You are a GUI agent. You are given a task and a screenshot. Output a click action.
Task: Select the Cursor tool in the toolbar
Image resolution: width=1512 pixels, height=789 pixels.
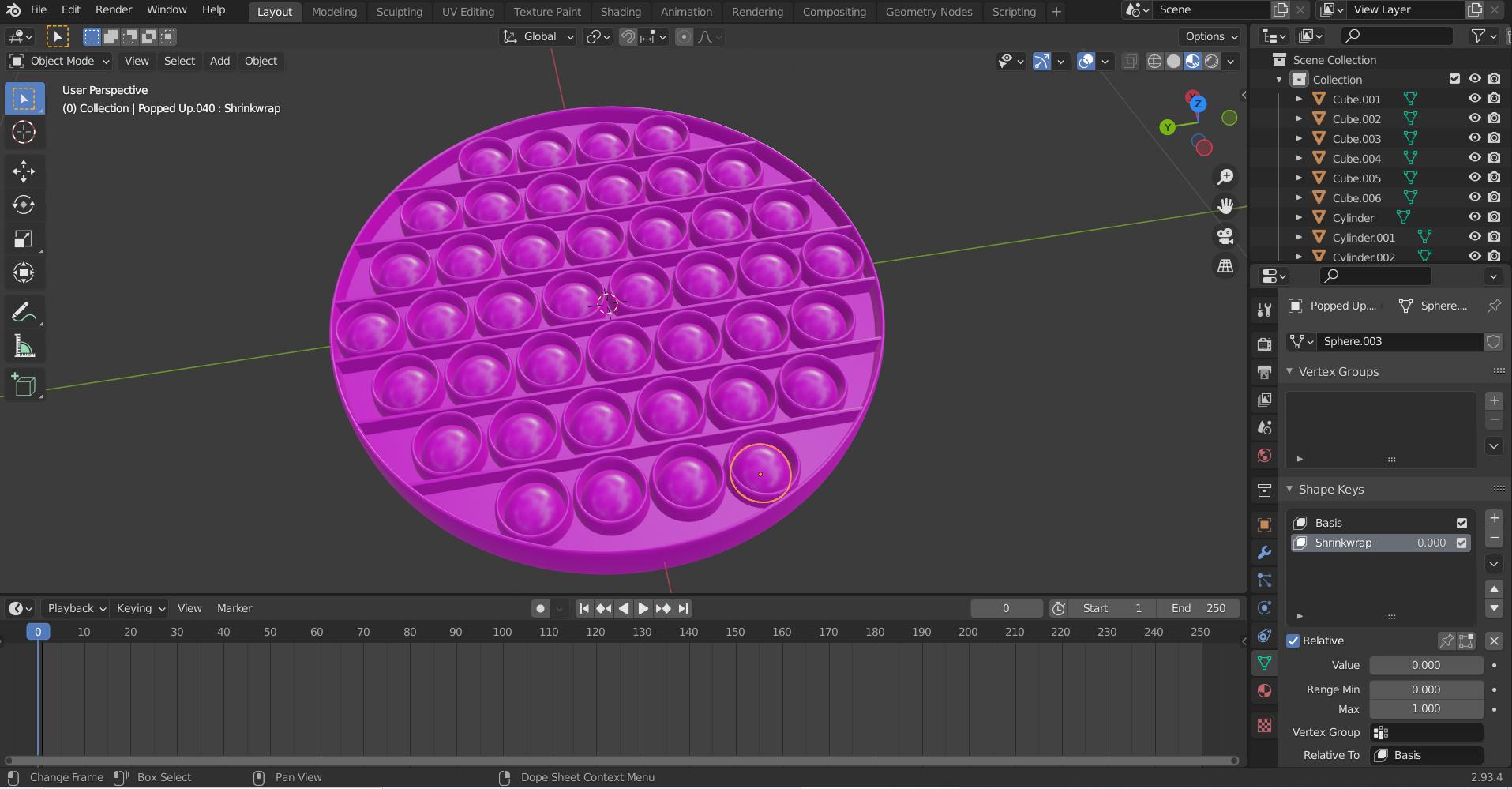tap(24, 132)
